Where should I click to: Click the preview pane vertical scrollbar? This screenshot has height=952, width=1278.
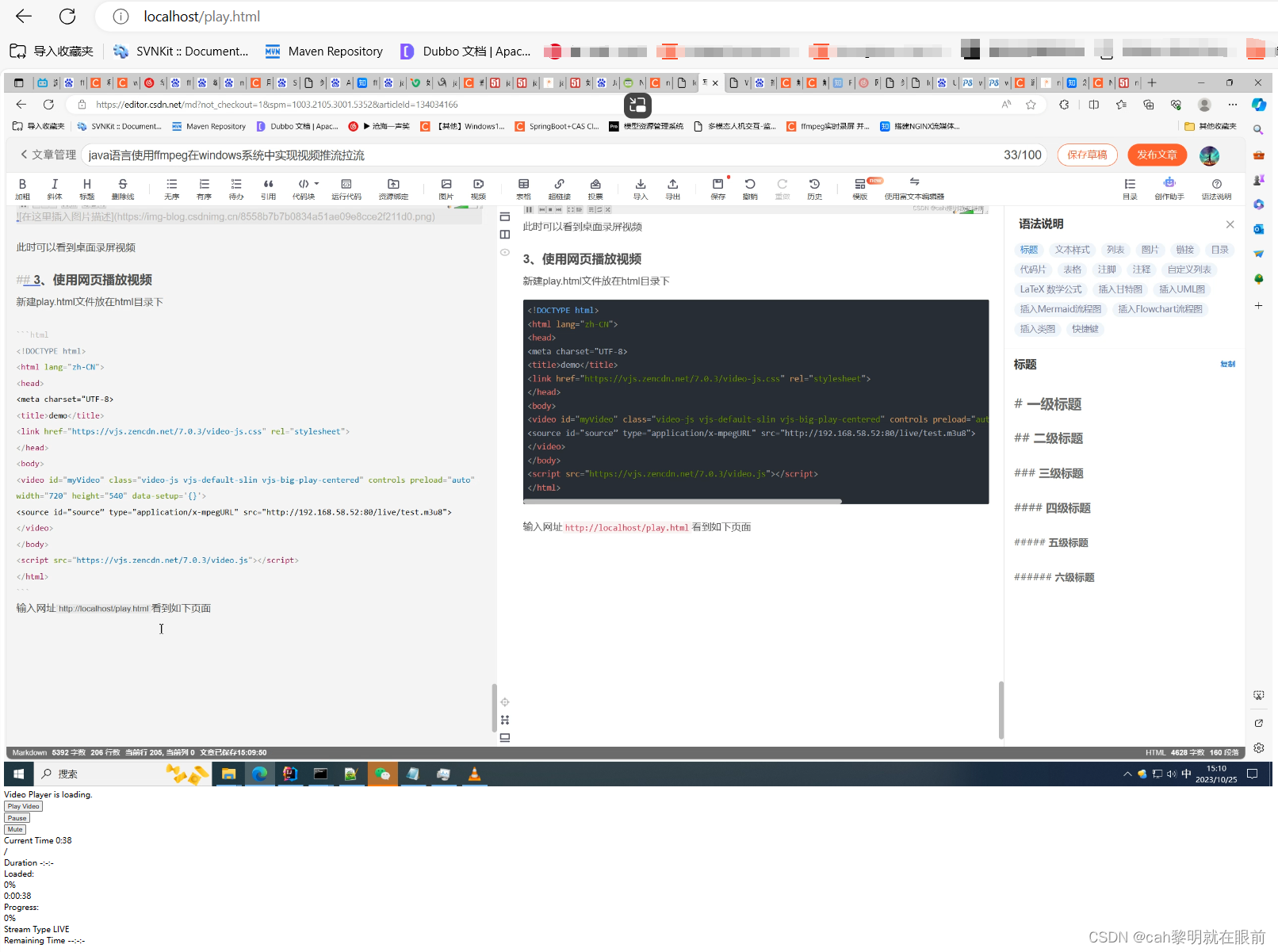[x=1001, y=709]
